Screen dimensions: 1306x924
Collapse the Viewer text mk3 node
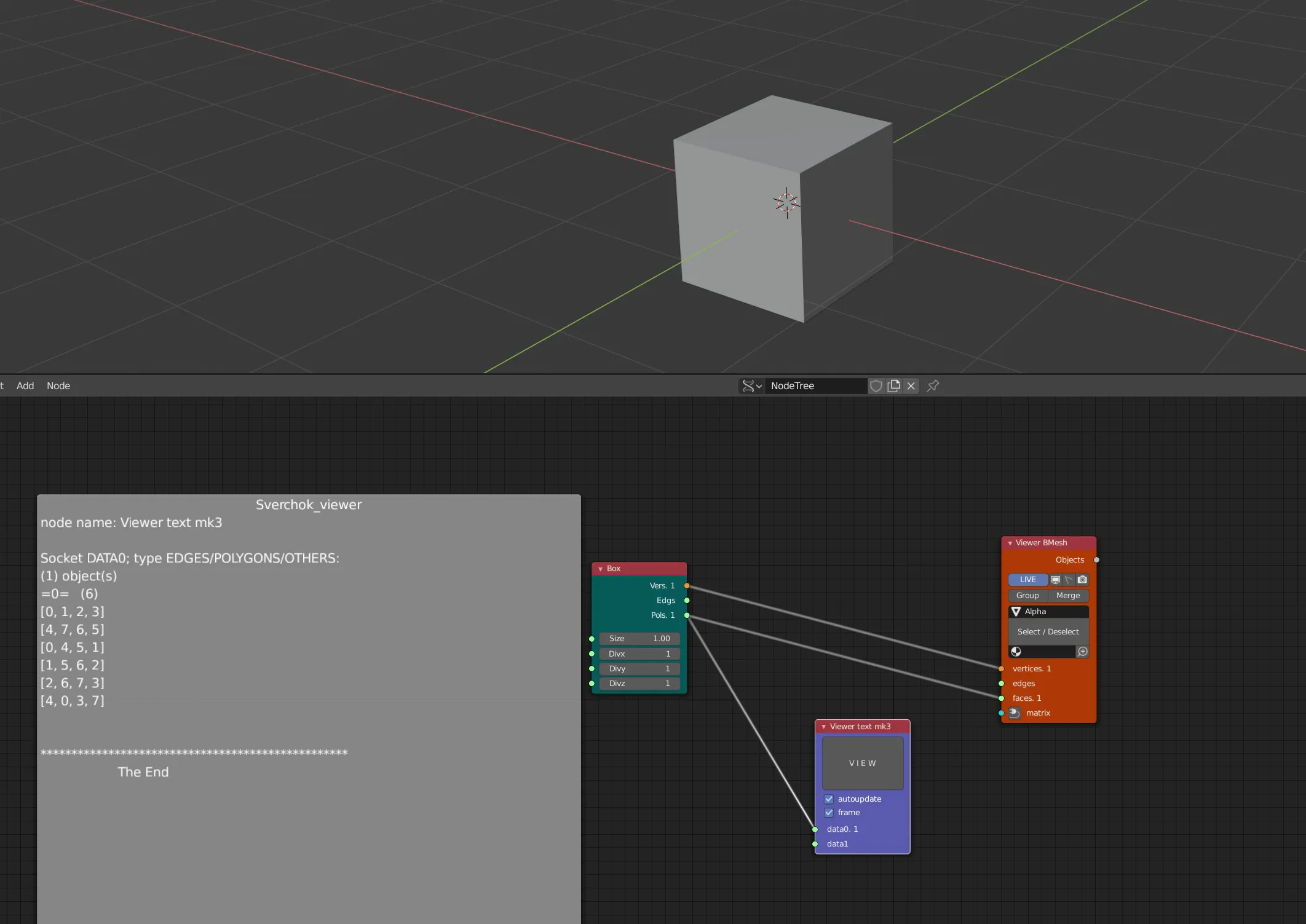point(823,727)
